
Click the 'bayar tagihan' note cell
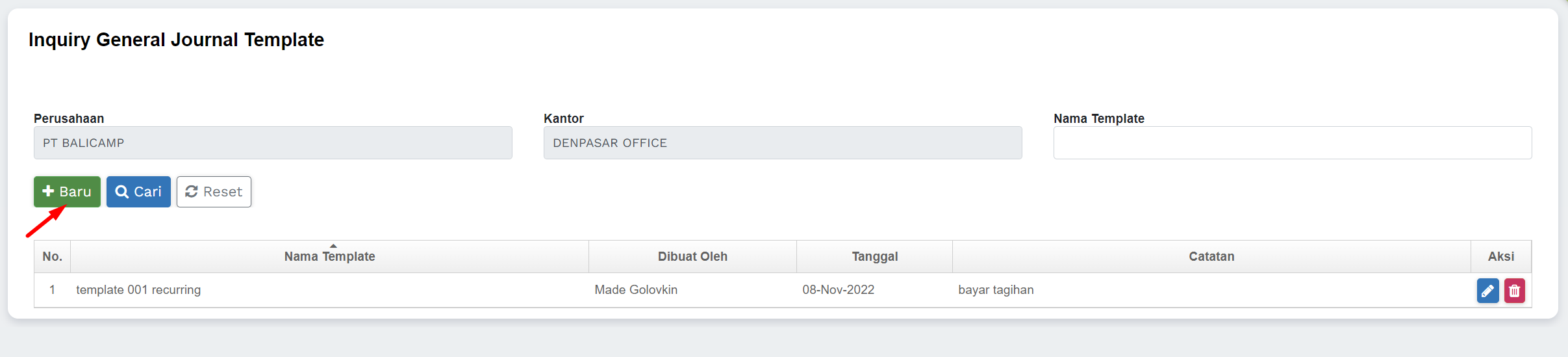tap(996, 290)
